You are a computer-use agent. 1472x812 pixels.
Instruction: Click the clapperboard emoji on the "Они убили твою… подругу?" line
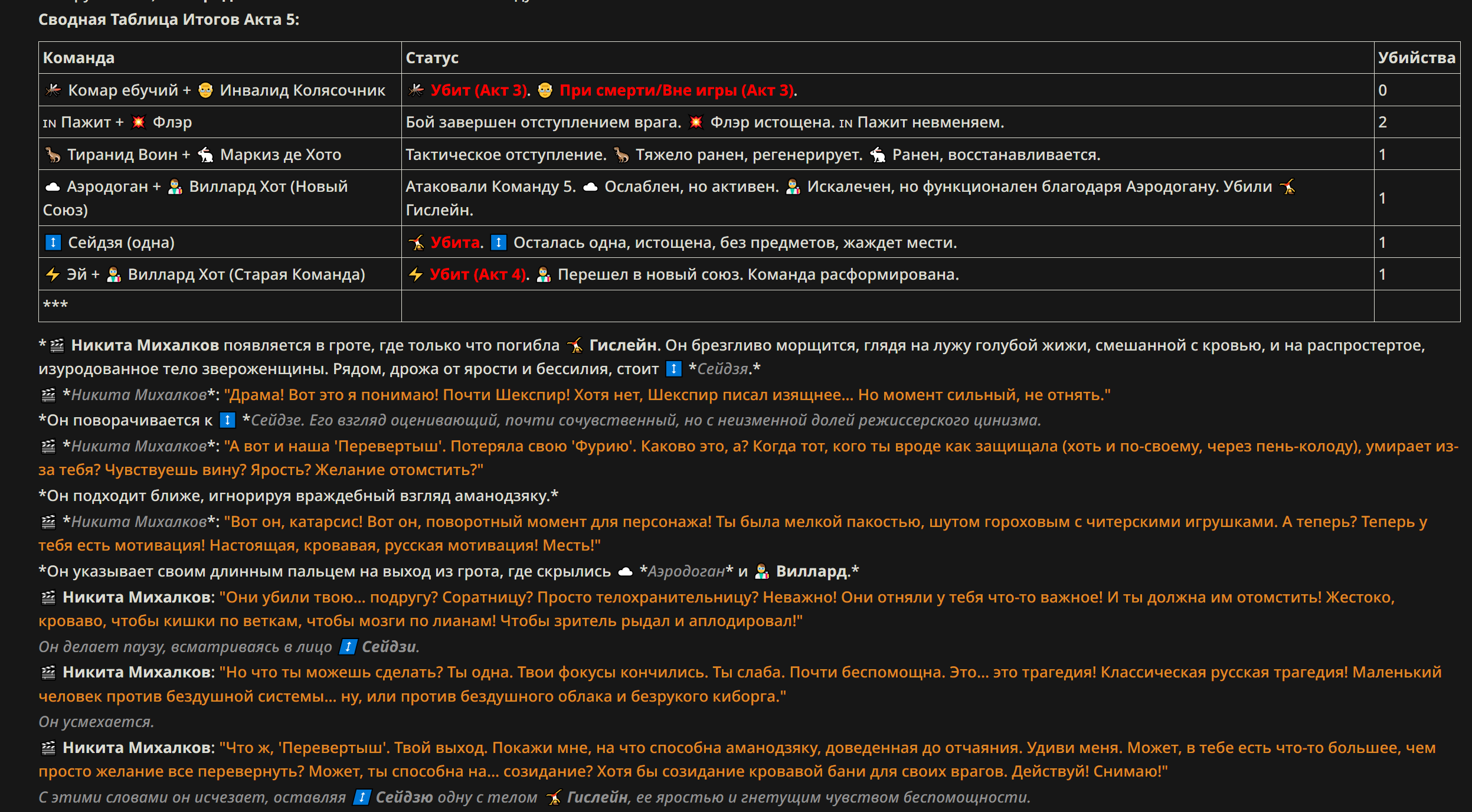tap(48, 597)
